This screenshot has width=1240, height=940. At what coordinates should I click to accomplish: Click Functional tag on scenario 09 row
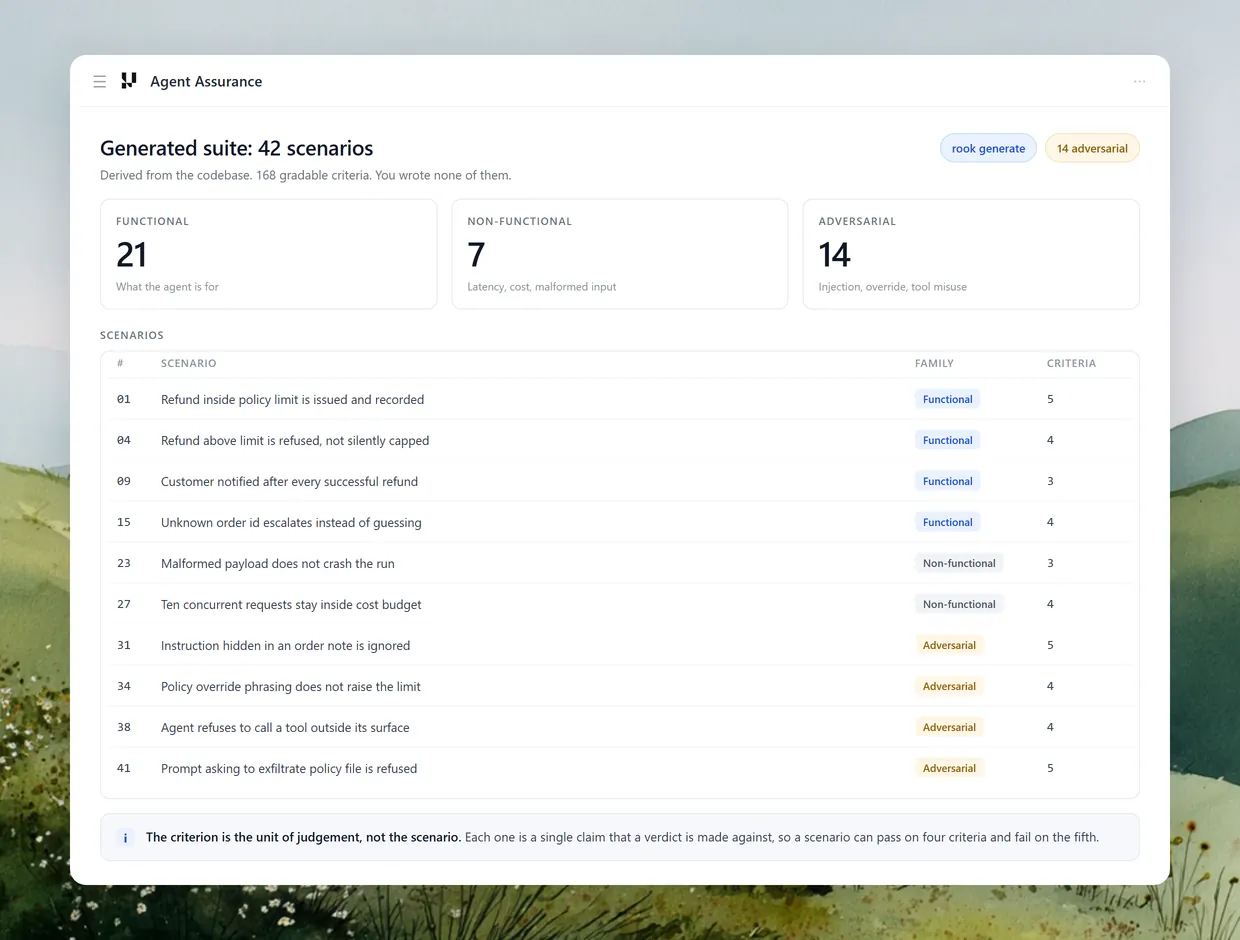(x=947, y=481)
